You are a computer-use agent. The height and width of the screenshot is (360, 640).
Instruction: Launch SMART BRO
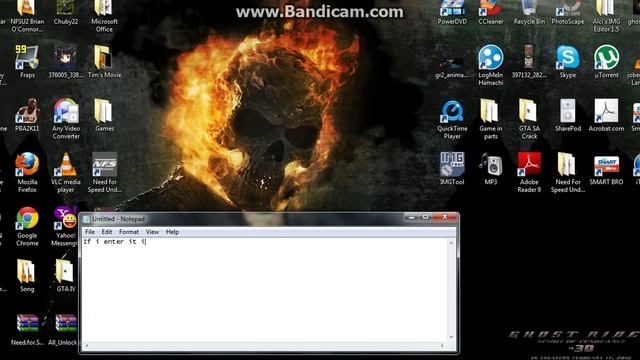pyautogui.click(x=606, y=168)
